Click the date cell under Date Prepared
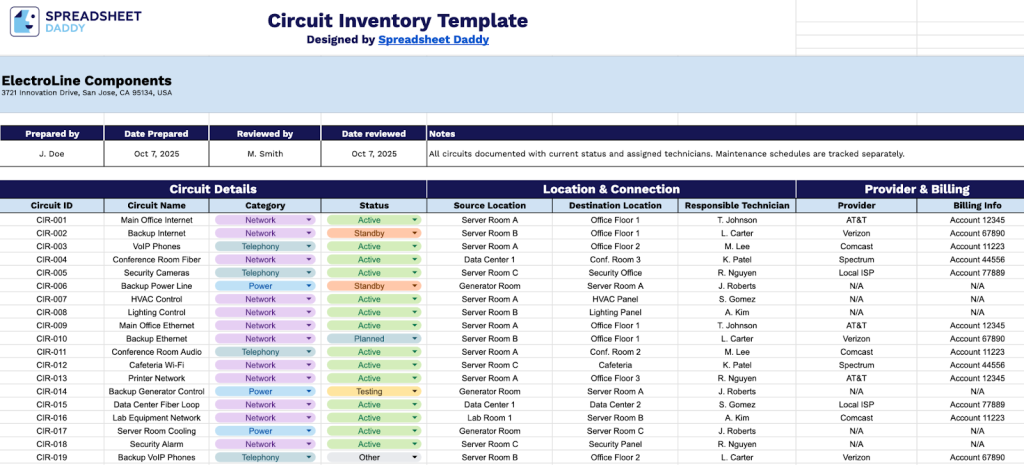Screen dimensions: 1024x465 point(156,154)
